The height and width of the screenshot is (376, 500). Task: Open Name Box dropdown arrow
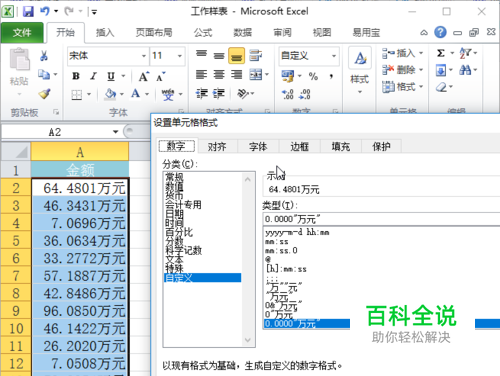tap(115, 132)
